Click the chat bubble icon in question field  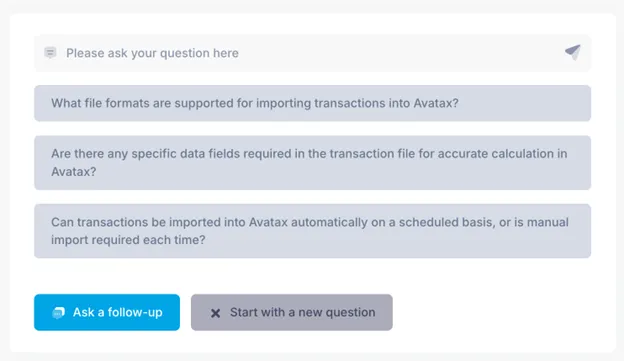click(50, 53)
